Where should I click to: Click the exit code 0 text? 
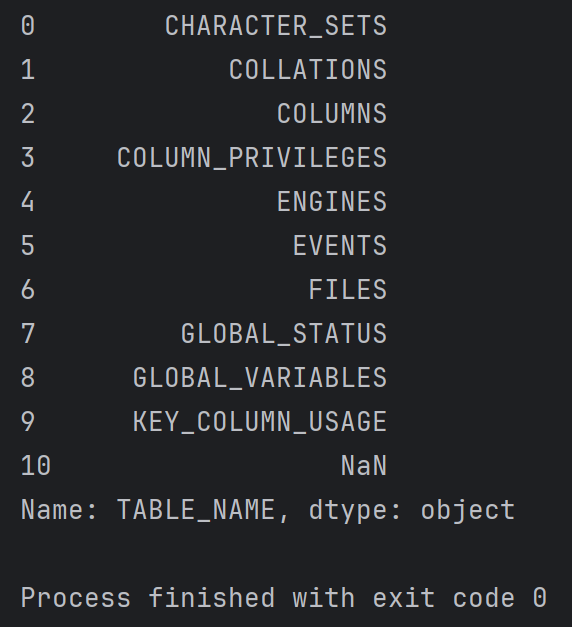coord(460,598)
